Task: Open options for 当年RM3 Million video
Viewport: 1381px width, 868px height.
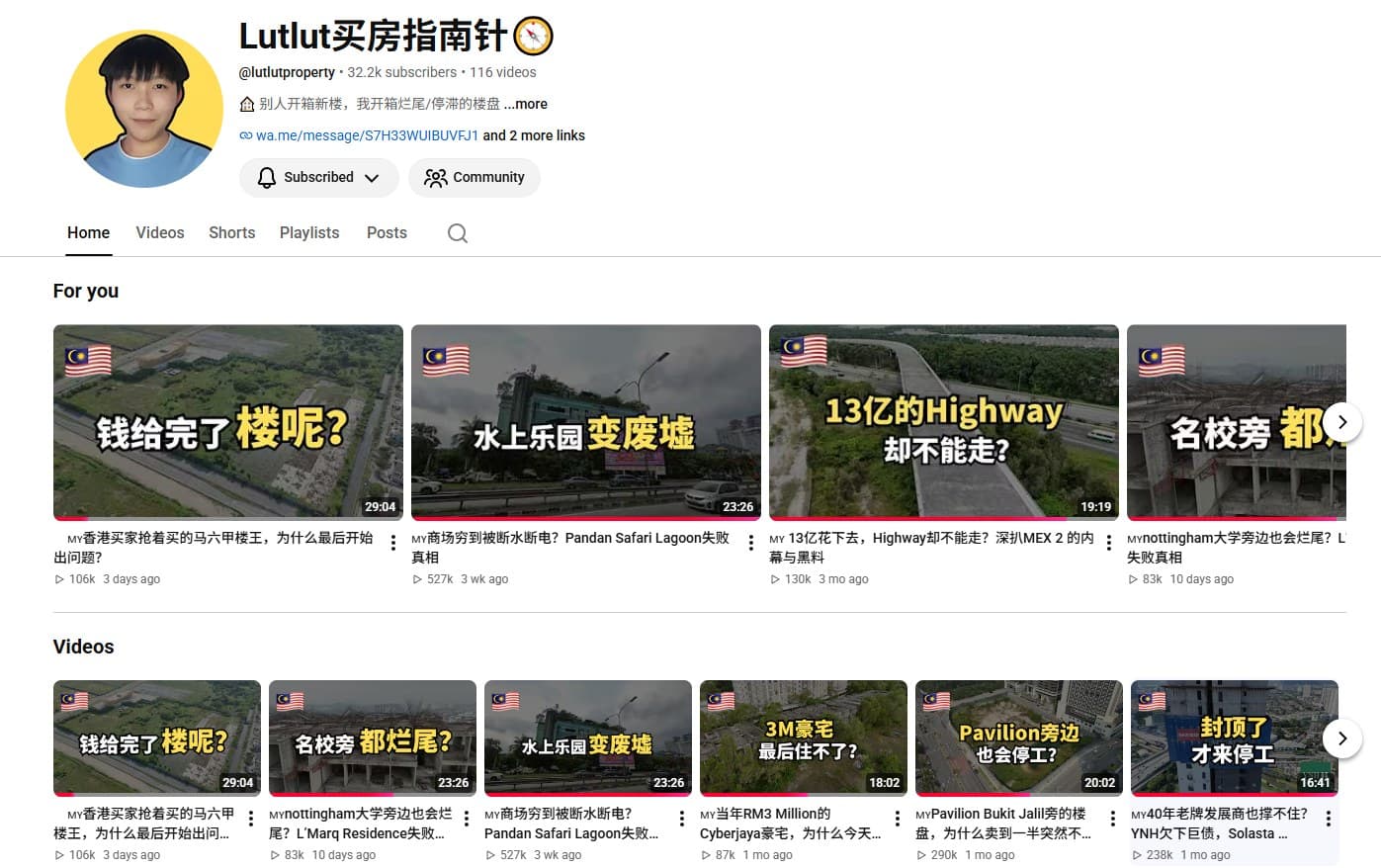Action: click(x=898, y=819)
